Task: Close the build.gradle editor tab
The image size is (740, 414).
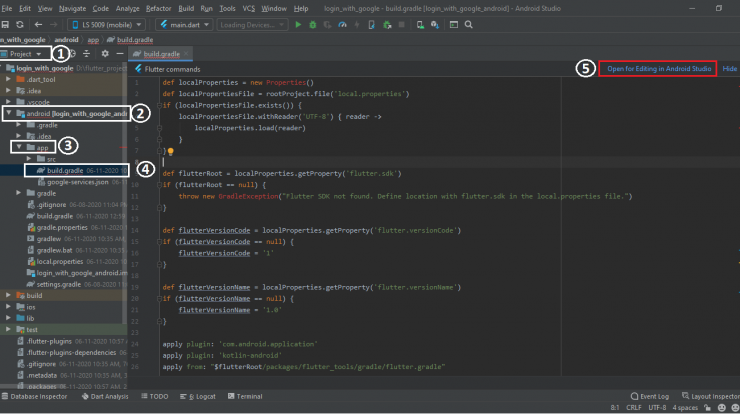Action: point(186,54)
